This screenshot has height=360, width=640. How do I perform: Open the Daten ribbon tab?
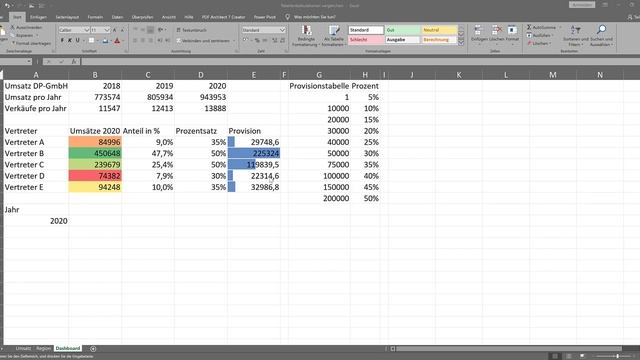click(x=117, y=17)
